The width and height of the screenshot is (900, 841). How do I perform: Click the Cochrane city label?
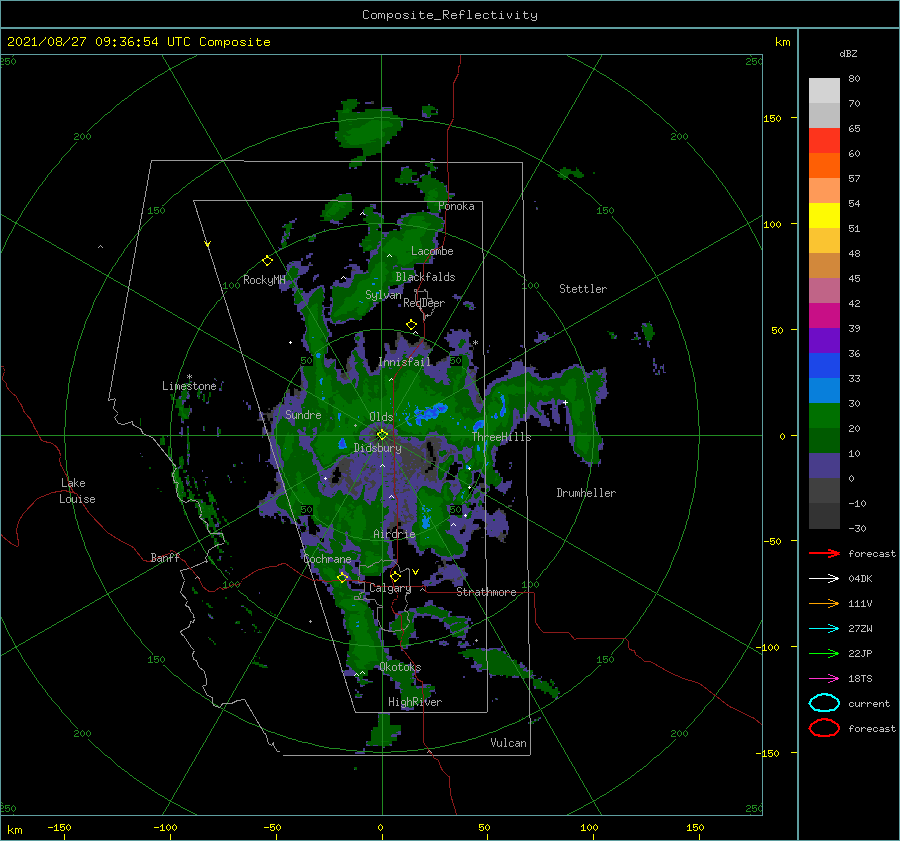coord(327,559)
